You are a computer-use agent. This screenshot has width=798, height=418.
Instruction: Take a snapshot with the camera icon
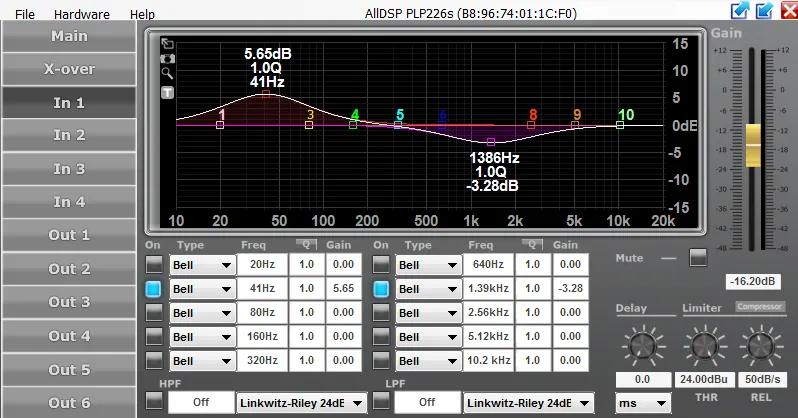(x=167, y=59)
